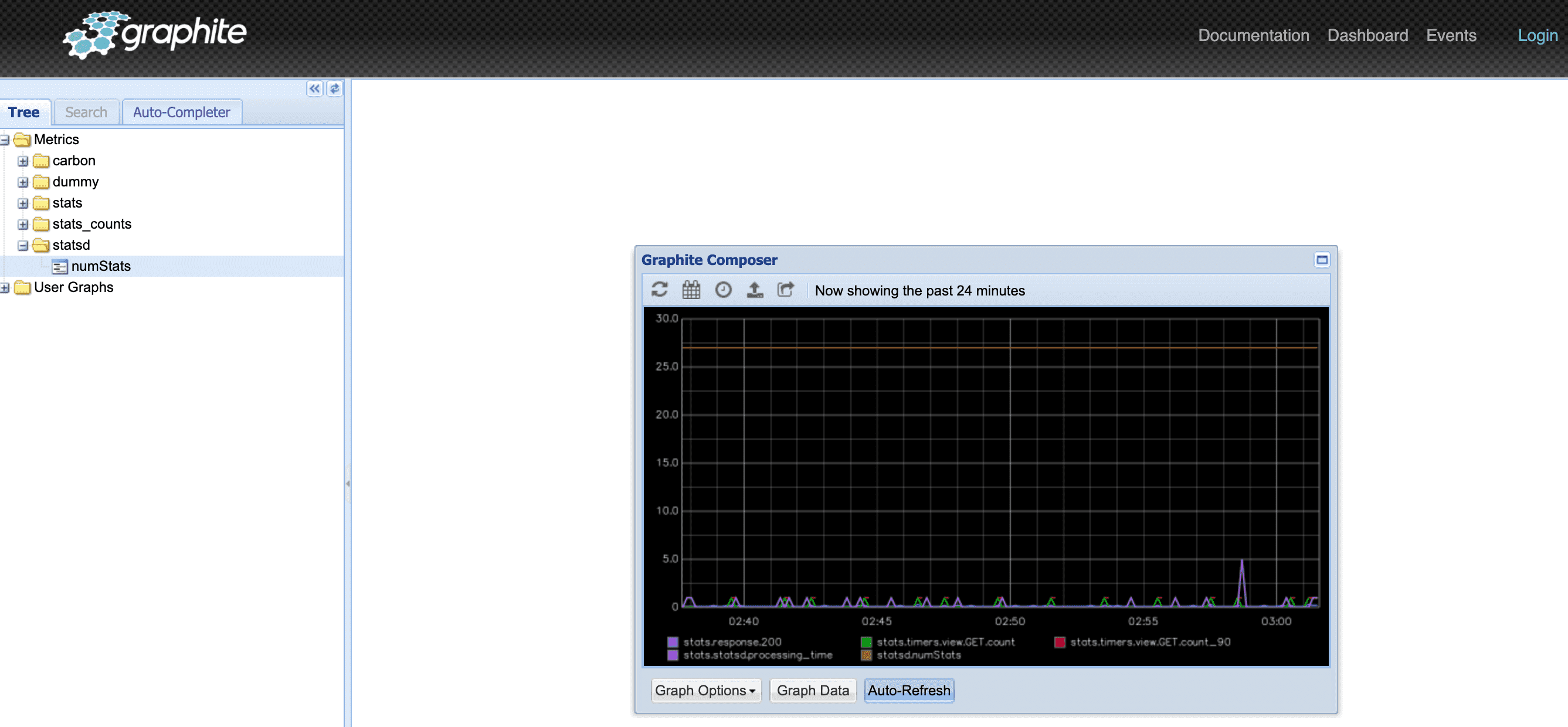Open the Documentation page

click(1253, 35)
